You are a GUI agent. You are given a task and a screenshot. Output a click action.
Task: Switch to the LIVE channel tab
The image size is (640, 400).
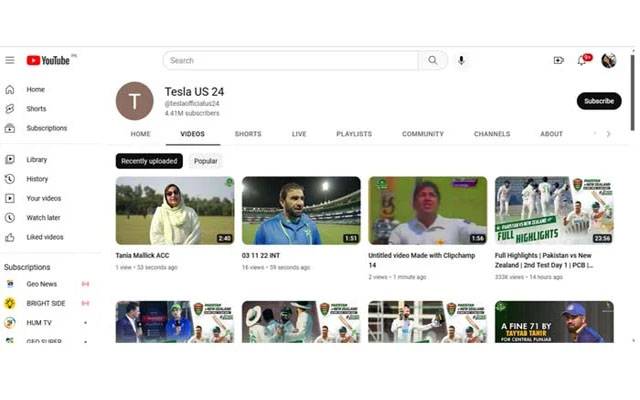coord(299,134)
